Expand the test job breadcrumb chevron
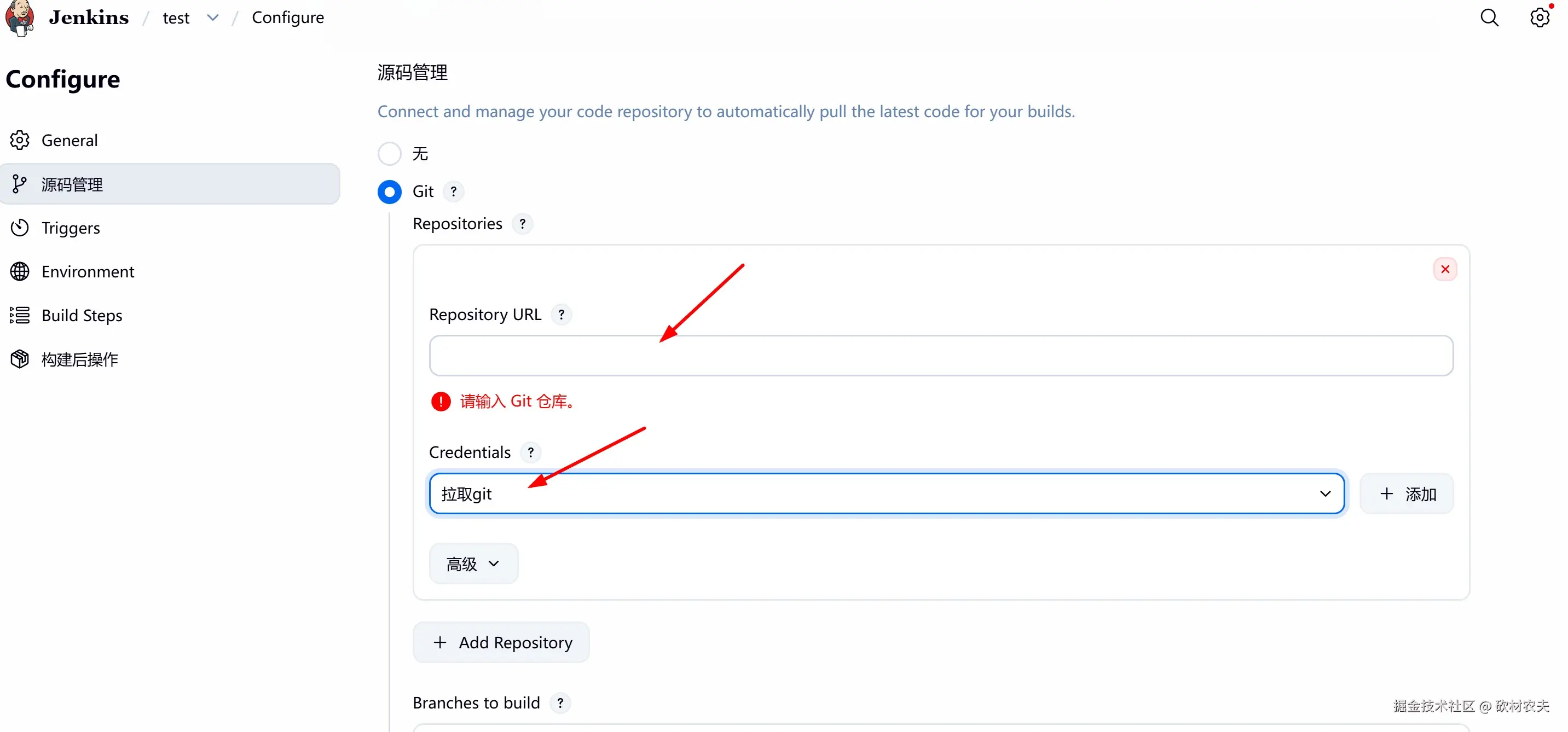Viewport: 1568px width, 732px height. click(212, 18)
